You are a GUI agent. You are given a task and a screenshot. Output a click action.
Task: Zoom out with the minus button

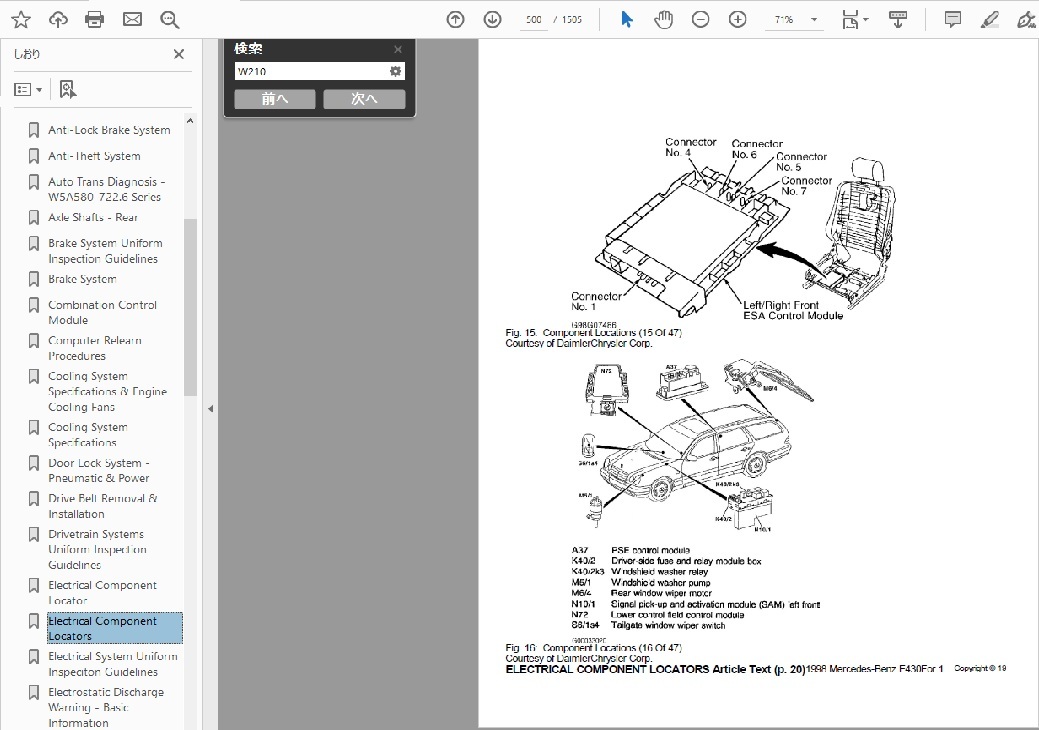701,20
